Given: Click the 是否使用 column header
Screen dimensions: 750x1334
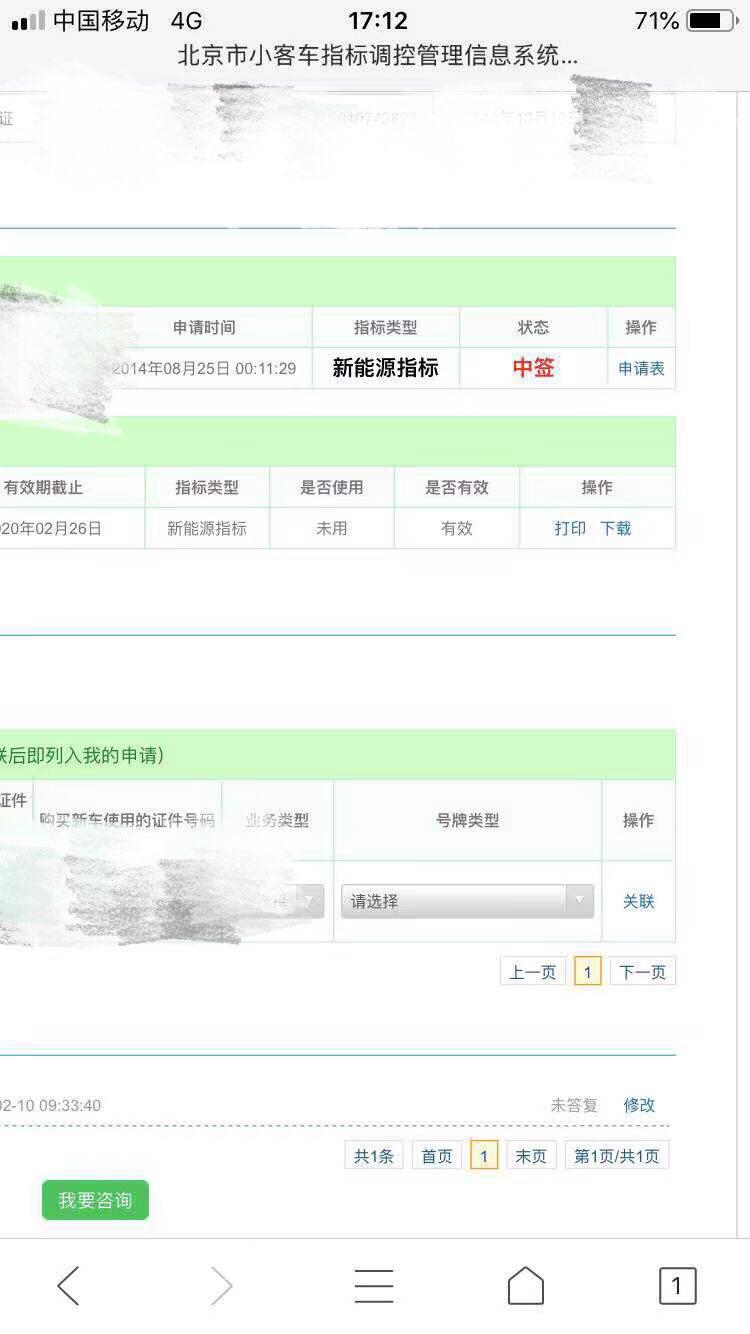Looking at the screenshot, I should click(332, 488).
